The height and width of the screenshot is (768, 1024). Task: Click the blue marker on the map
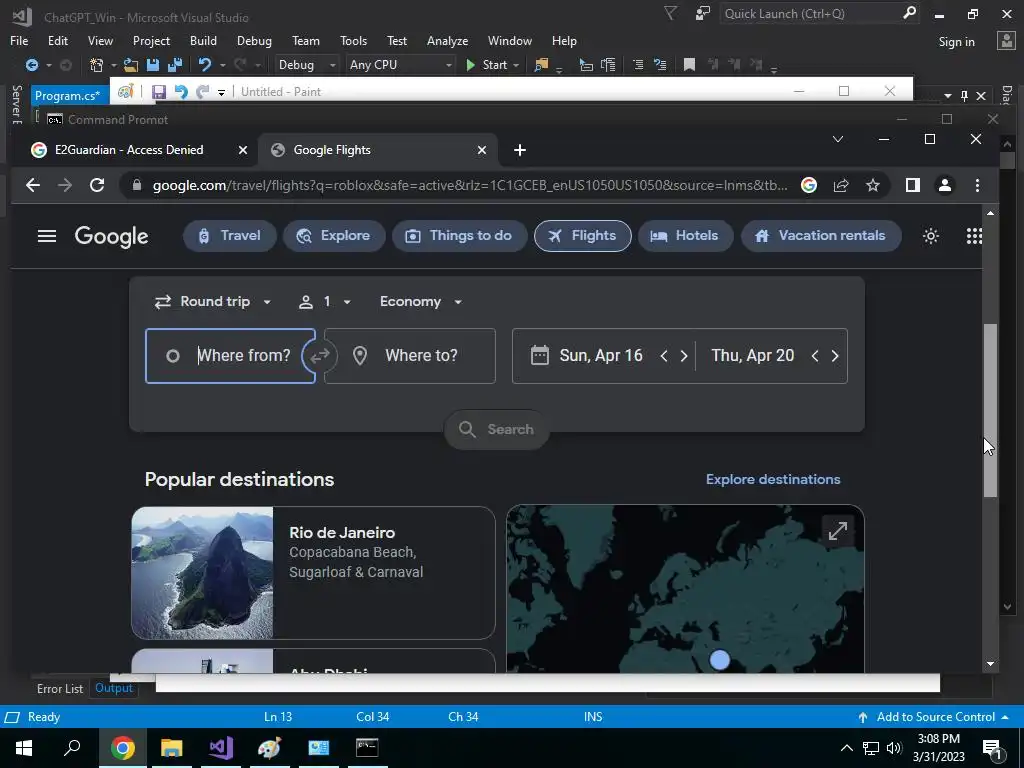coord(720,660)
